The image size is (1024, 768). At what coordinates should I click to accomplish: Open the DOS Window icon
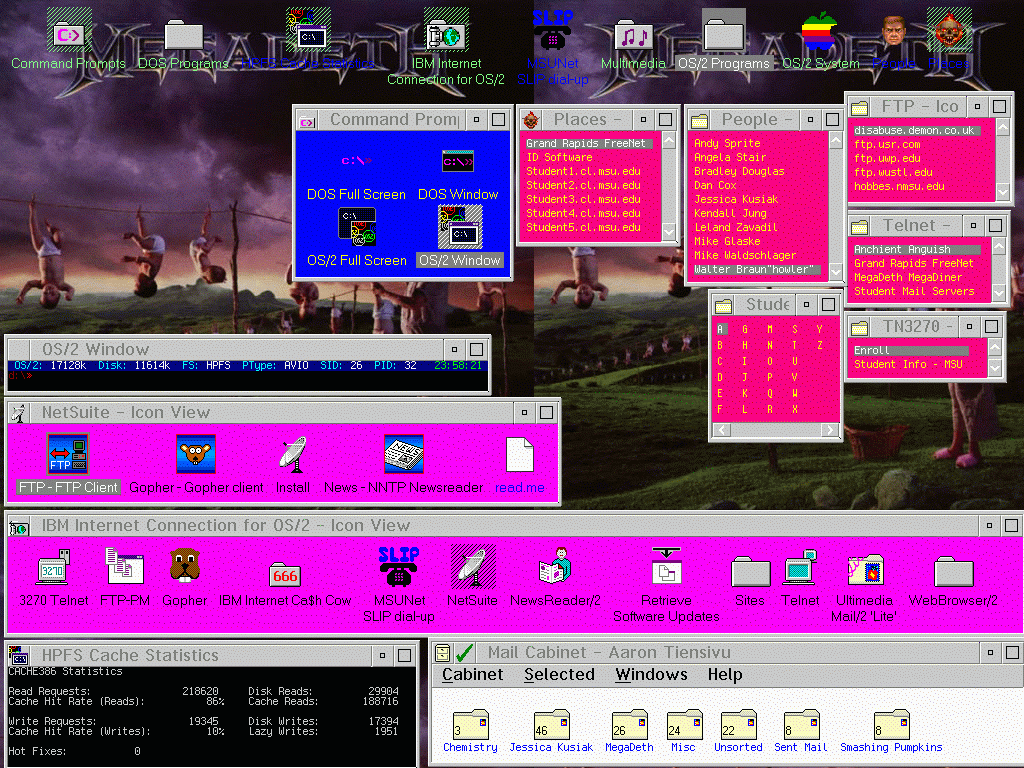[458, 162]
